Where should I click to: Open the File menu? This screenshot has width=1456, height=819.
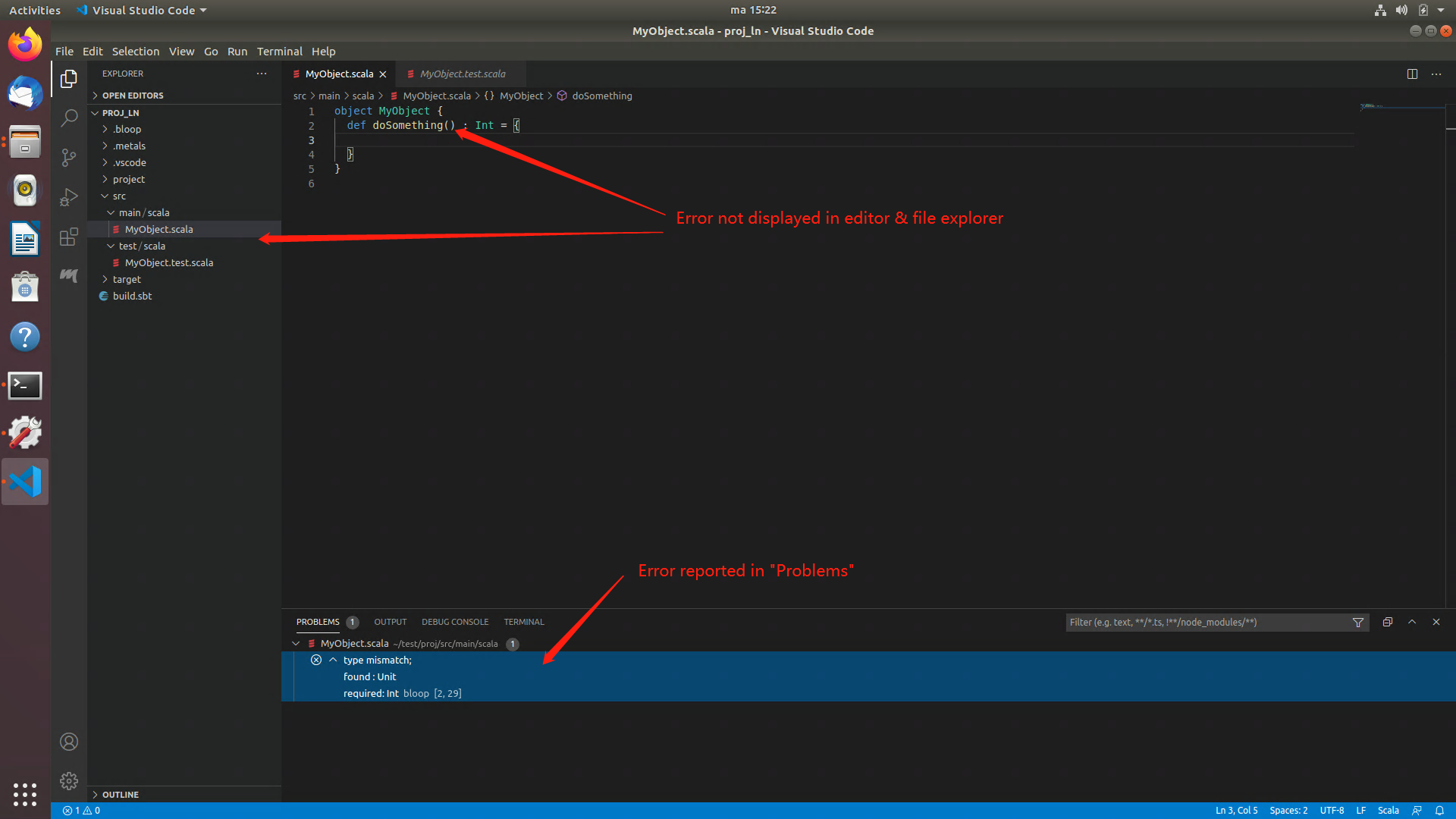coord(64,52)
